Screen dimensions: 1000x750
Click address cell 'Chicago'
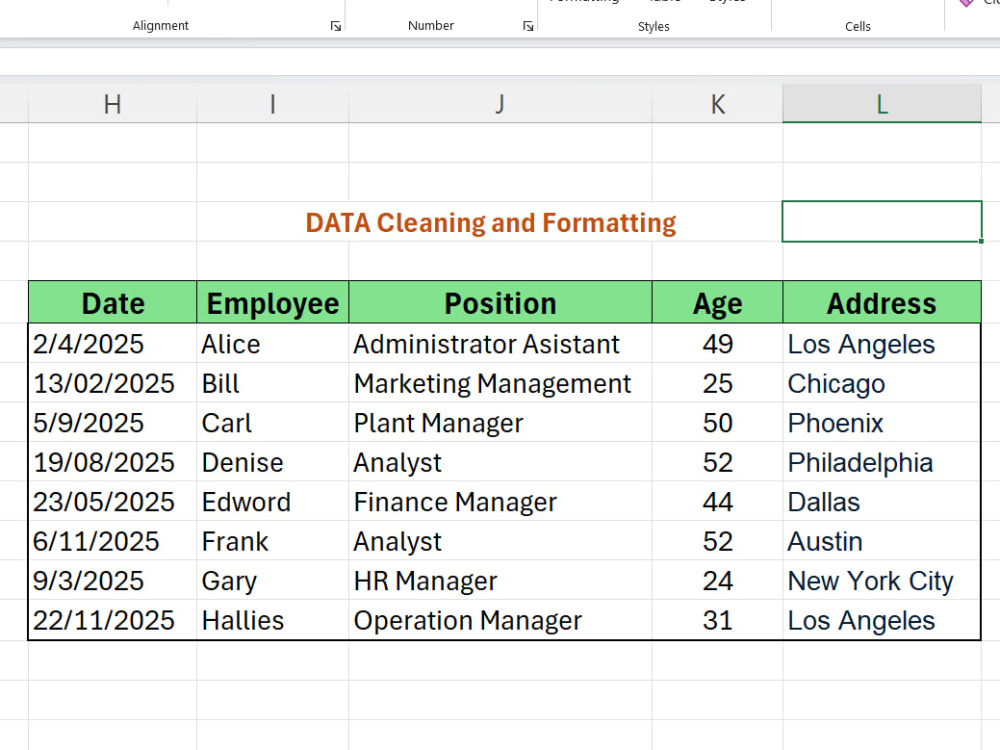882,383
